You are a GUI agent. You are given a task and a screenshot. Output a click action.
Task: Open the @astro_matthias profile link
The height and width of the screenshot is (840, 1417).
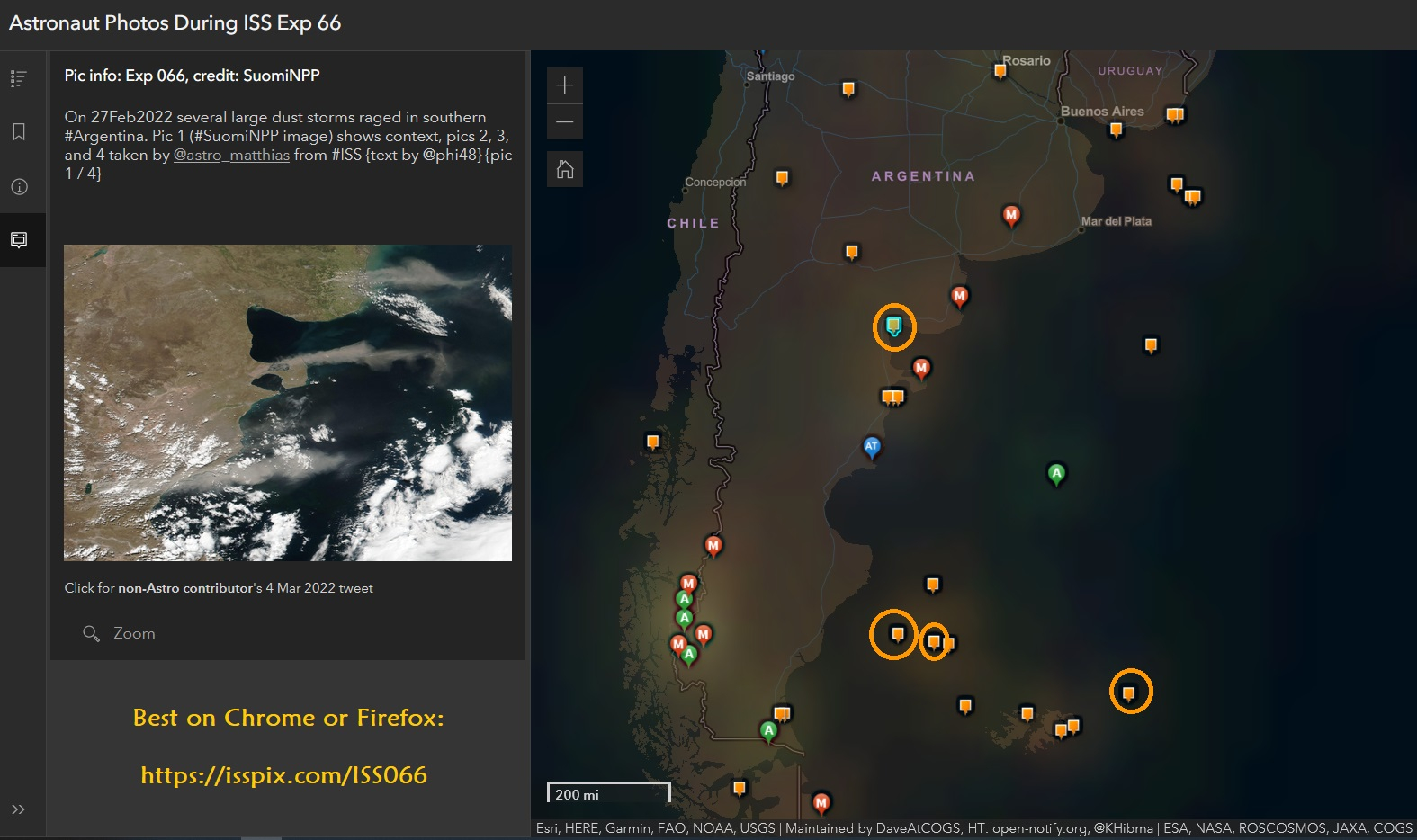coord(231,155)
